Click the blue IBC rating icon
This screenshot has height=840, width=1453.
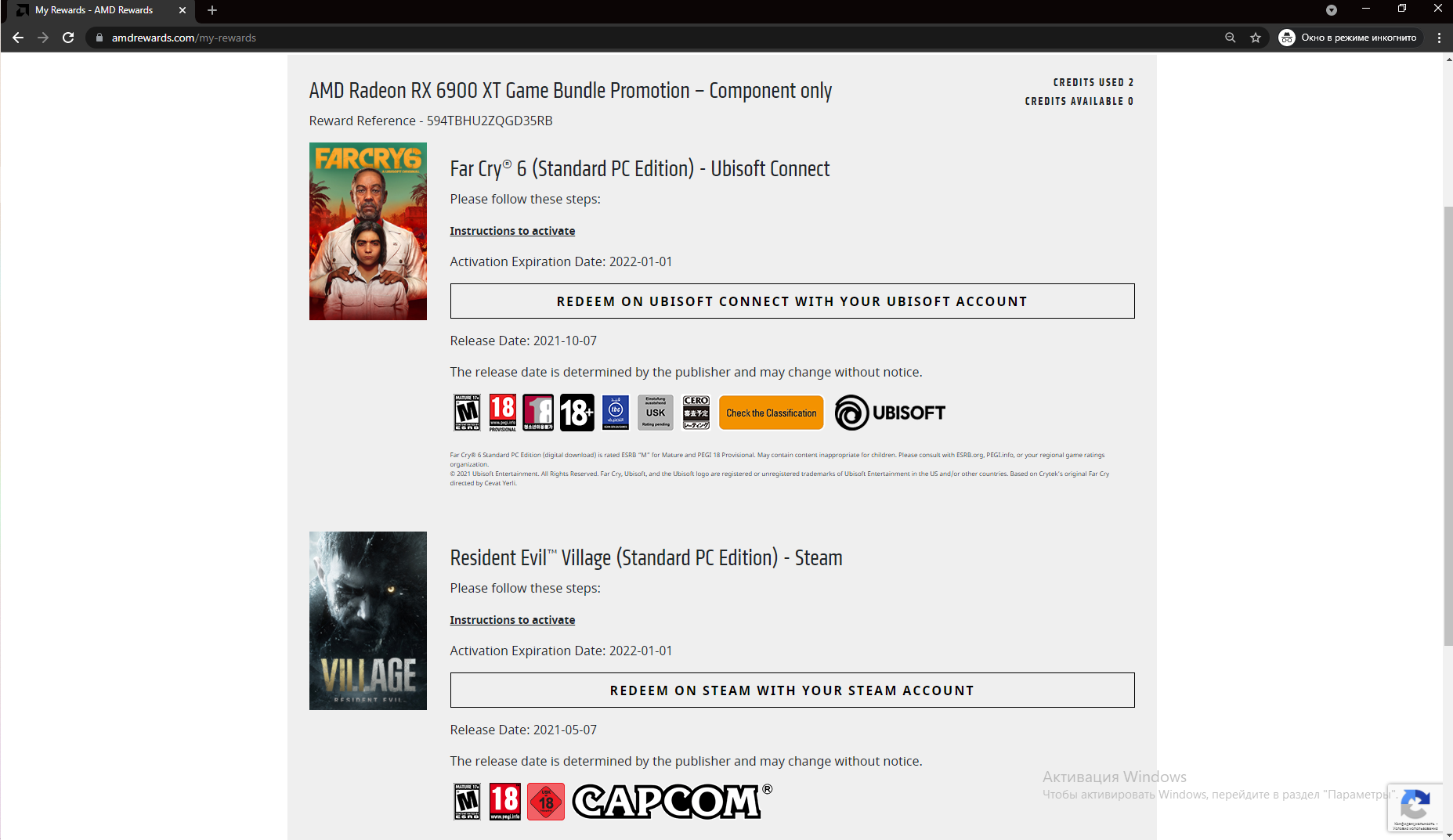point(616,413)
